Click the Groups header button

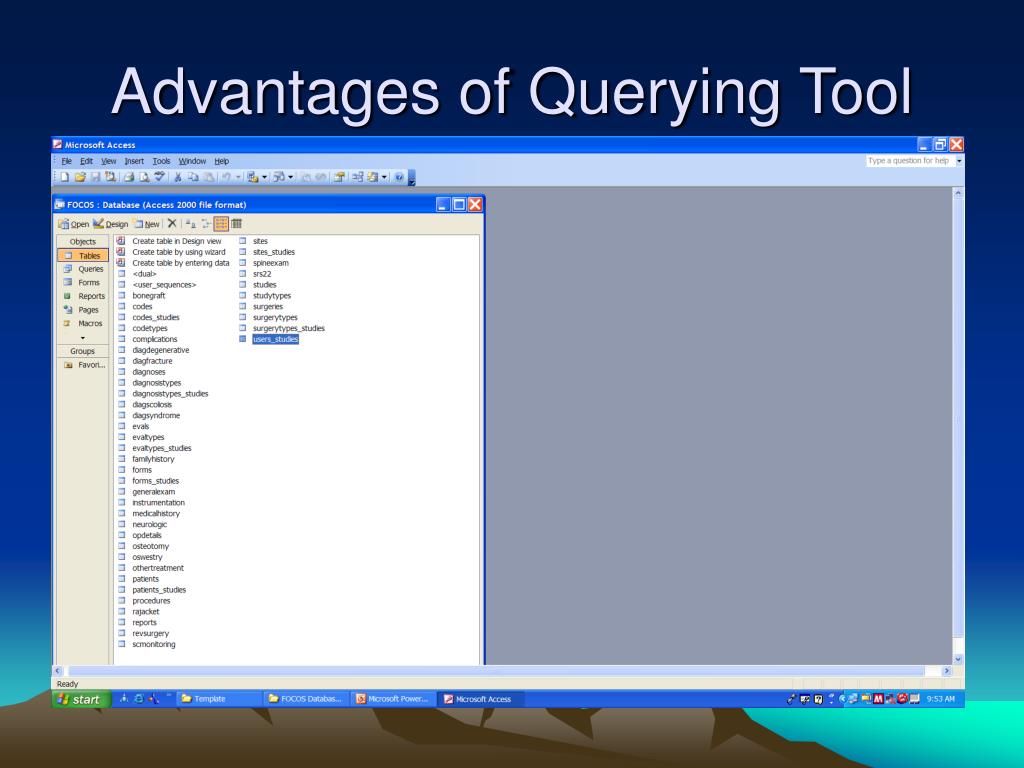[83, 351]
